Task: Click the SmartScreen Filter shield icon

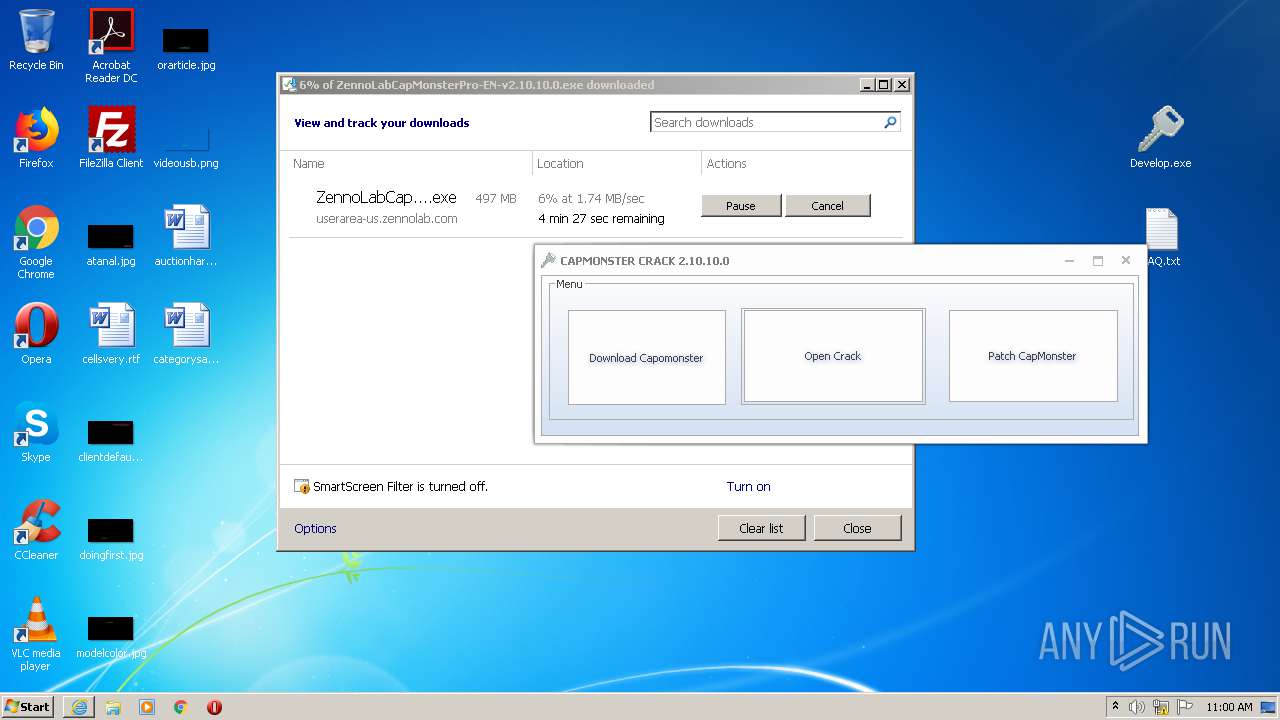Action: 302,487
